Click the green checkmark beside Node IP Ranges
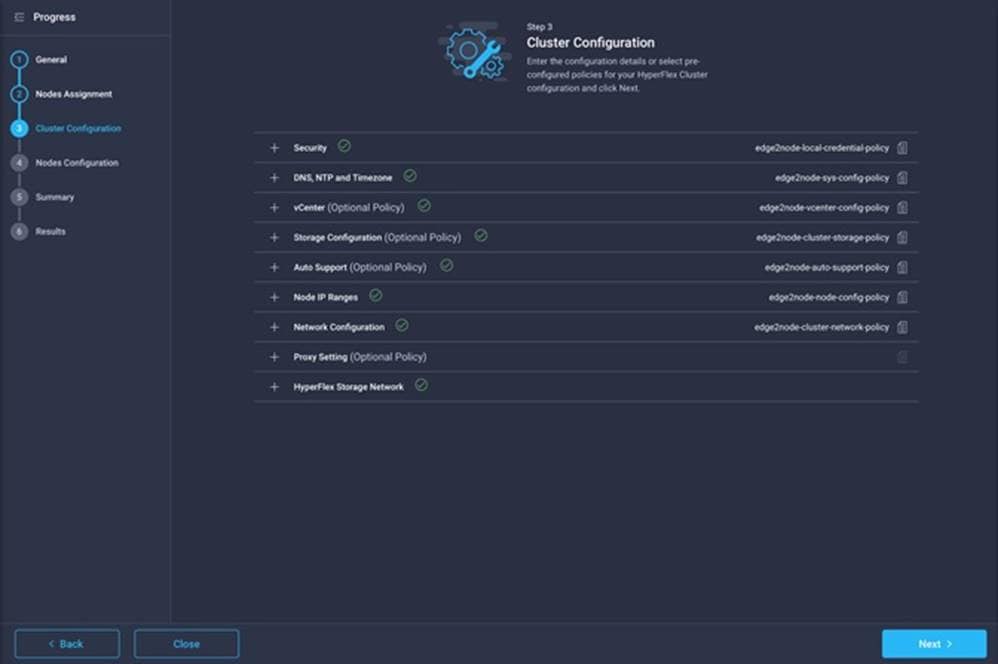This screenshot has height=664, width=998. pyautogui.click(x=376, y=295)
